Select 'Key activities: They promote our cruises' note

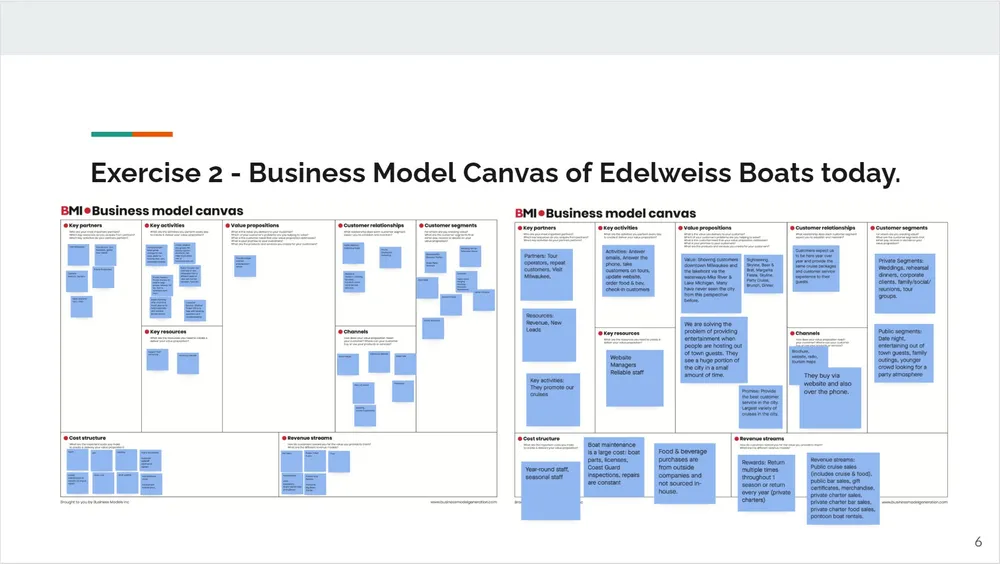click(553, 400)
